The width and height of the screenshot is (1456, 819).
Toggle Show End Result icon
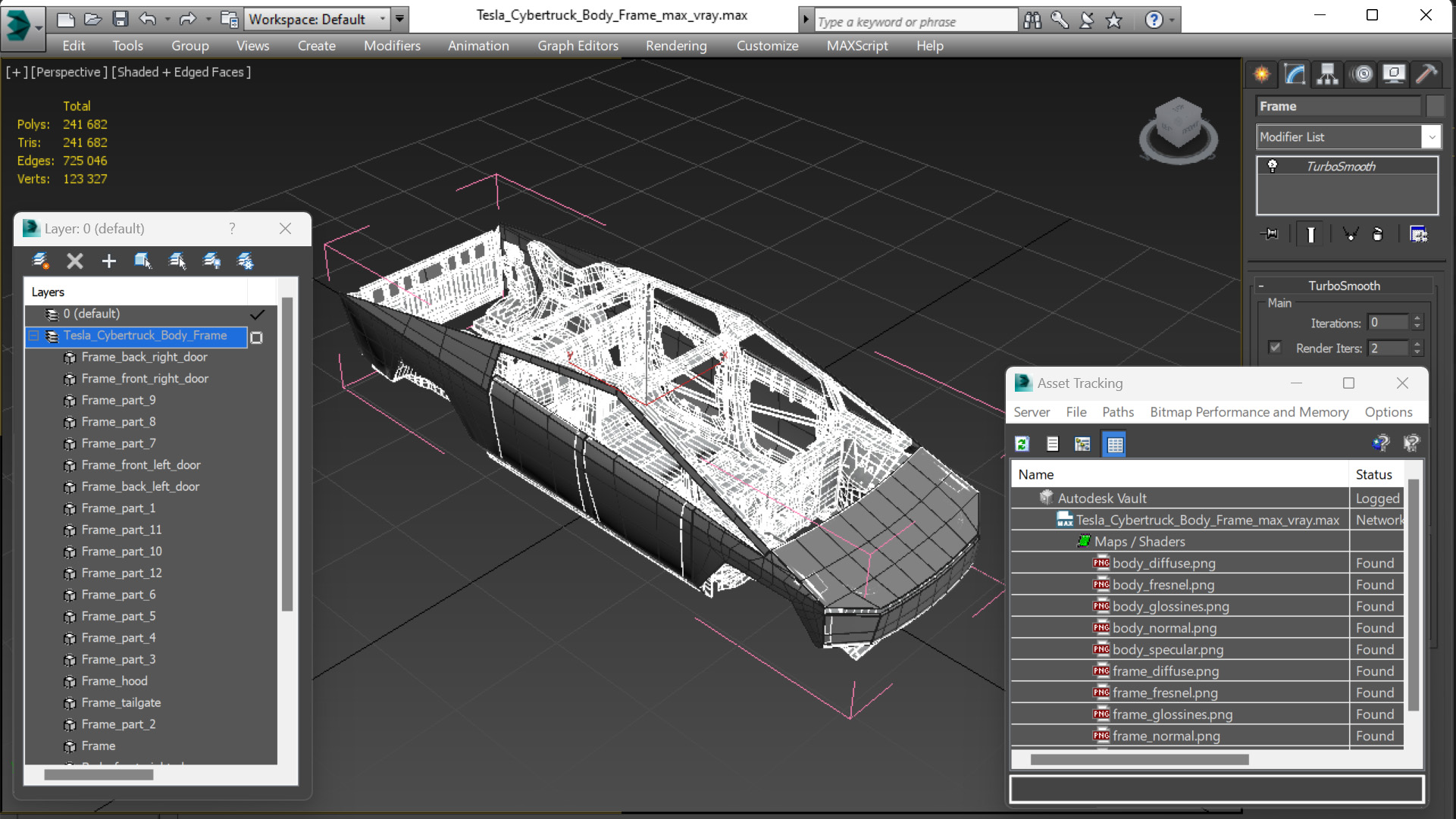(1310, 234)
